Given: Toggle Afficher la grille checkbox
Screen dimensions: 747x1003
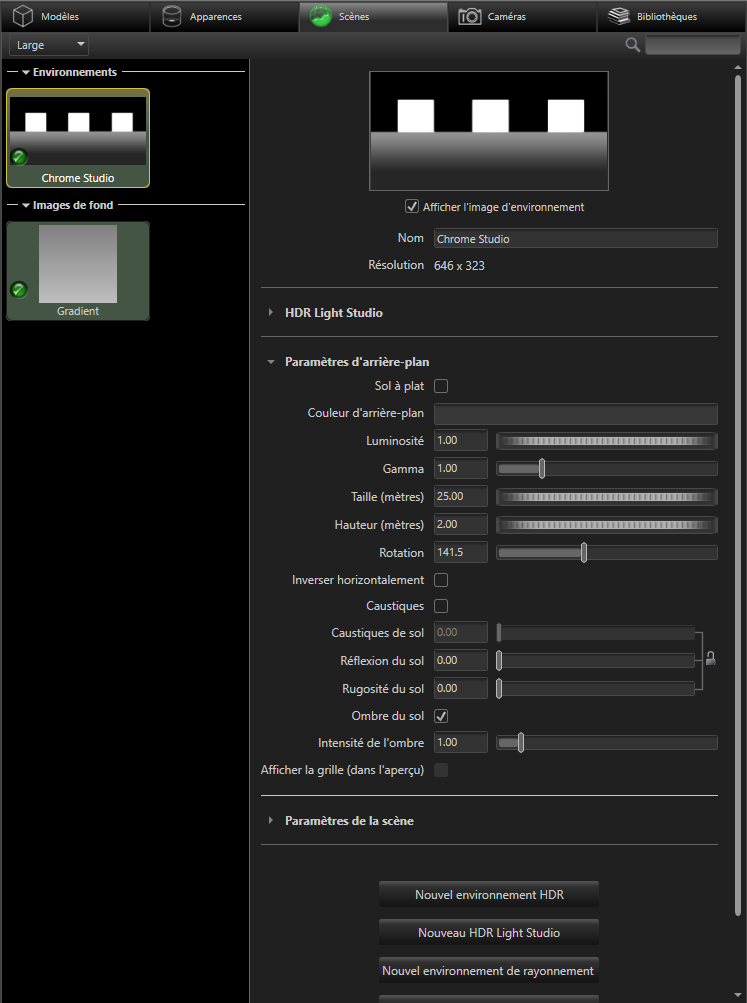Looking at the screenshot, I should [441, 770].
